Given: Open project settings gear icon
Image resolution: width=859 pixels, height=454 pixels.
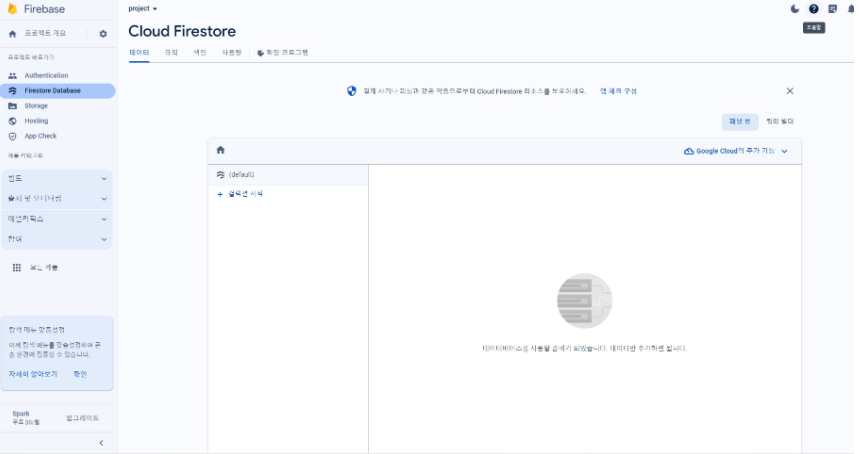Looking at the screenshot, I should tap(103, 34).
